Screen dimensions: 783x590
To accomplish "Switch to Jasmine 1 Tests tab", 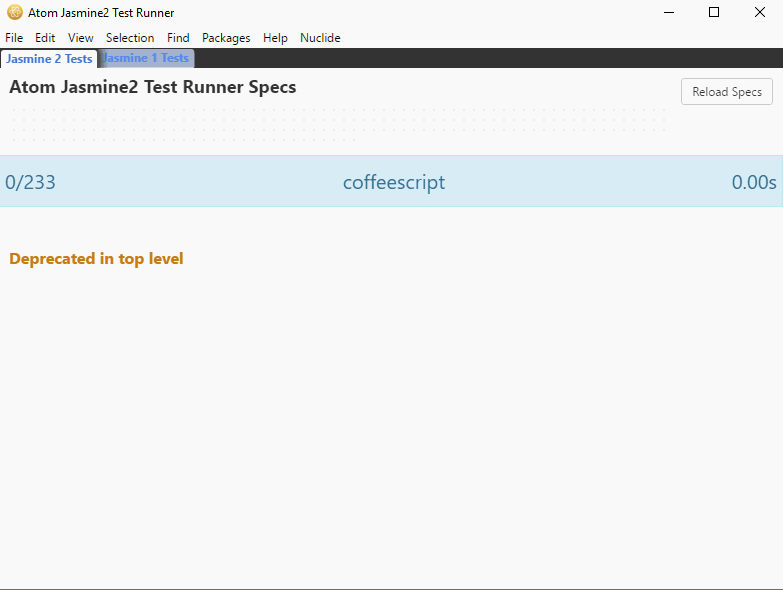I will 146,58.
